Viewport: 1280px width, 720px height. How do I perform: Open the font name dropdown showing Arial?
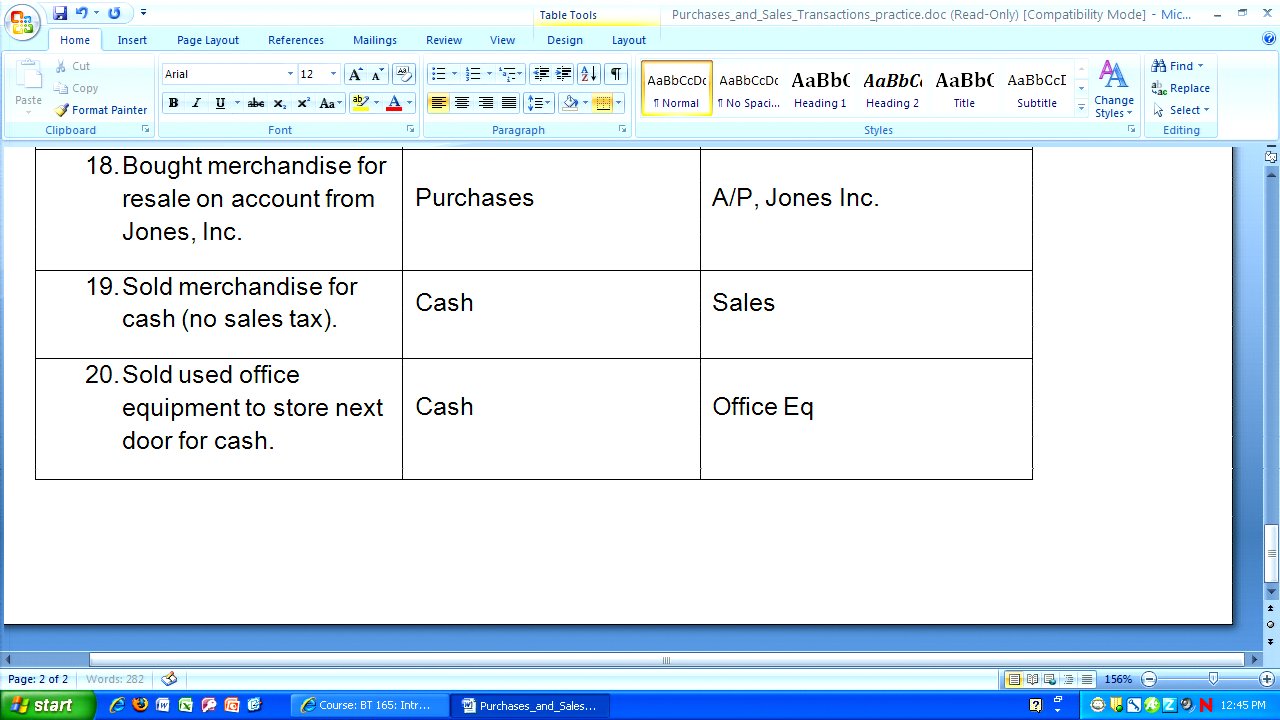[290, 74]
